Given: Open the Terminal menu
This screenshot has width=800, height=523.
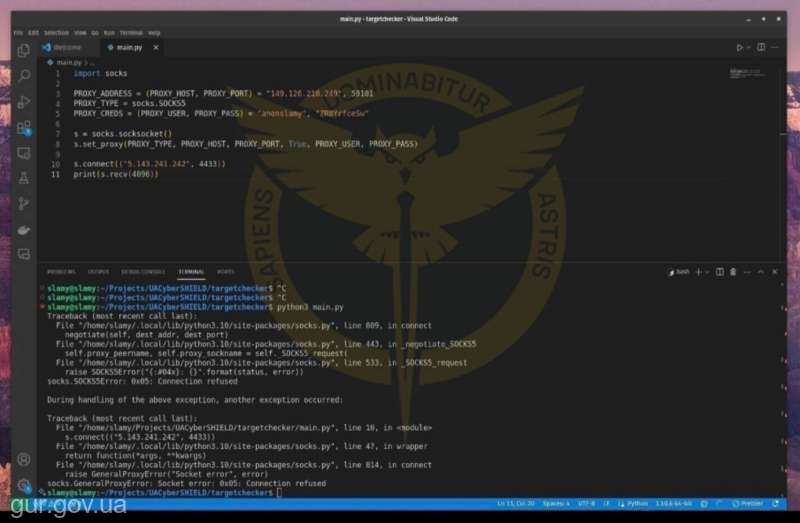Looking at the screenshot, I should click(131, 33).
